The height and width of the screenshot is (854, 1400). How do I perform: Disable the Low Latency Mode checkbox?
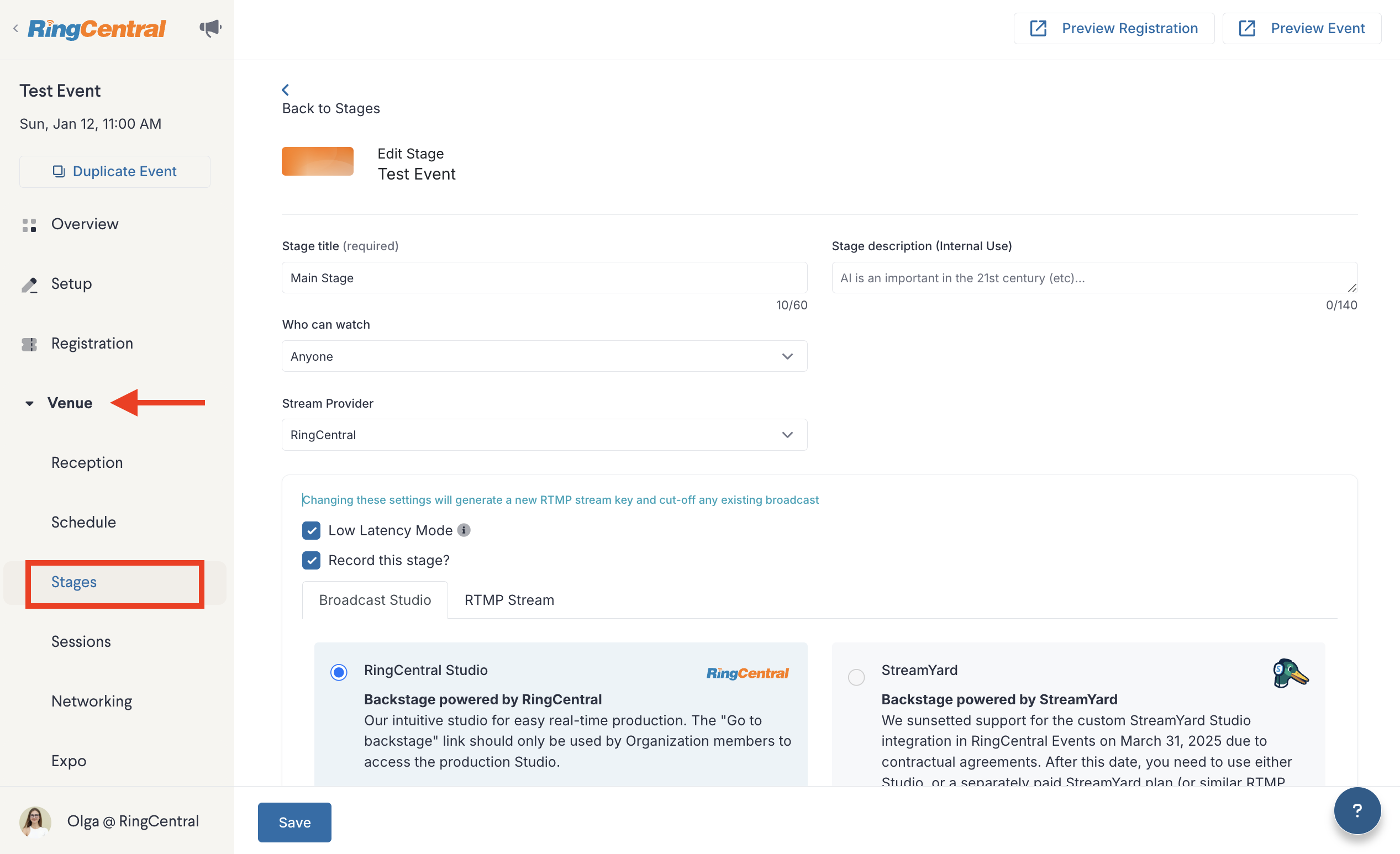[x=311, y=531]
